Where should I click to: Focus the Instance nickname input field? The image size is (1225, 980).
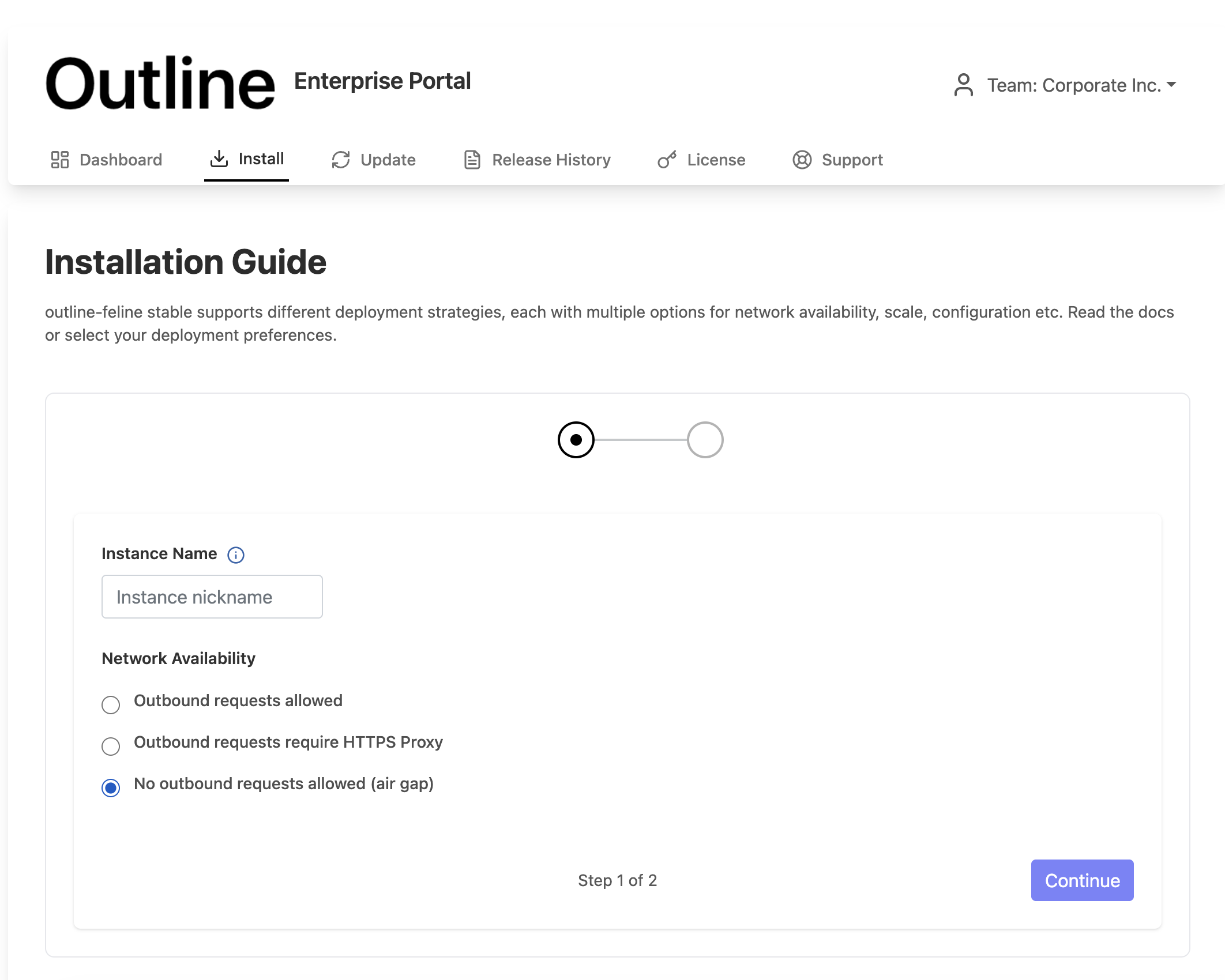click(x=212, y=597)
